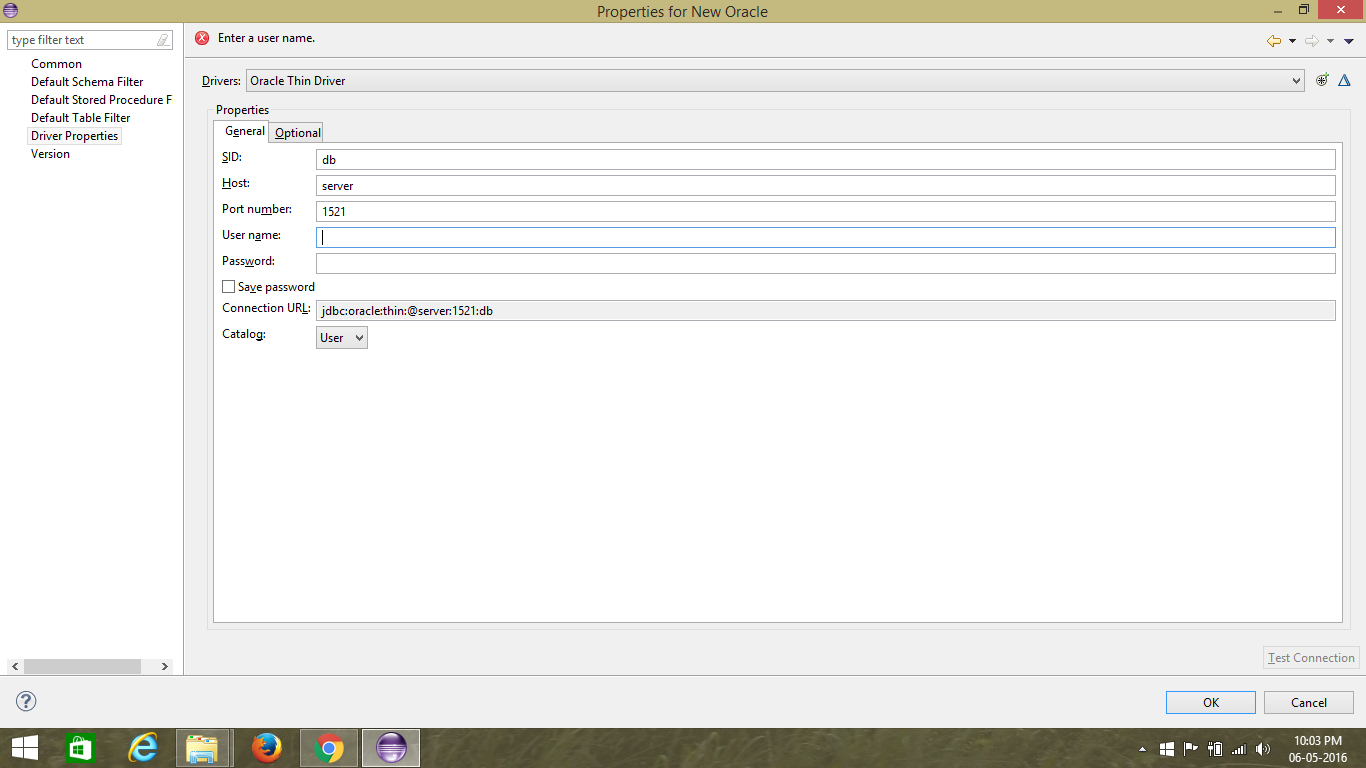1366x768 pixels.
Task: Click the volume speaker tray icon
Action: click(x=1263, y=748)
